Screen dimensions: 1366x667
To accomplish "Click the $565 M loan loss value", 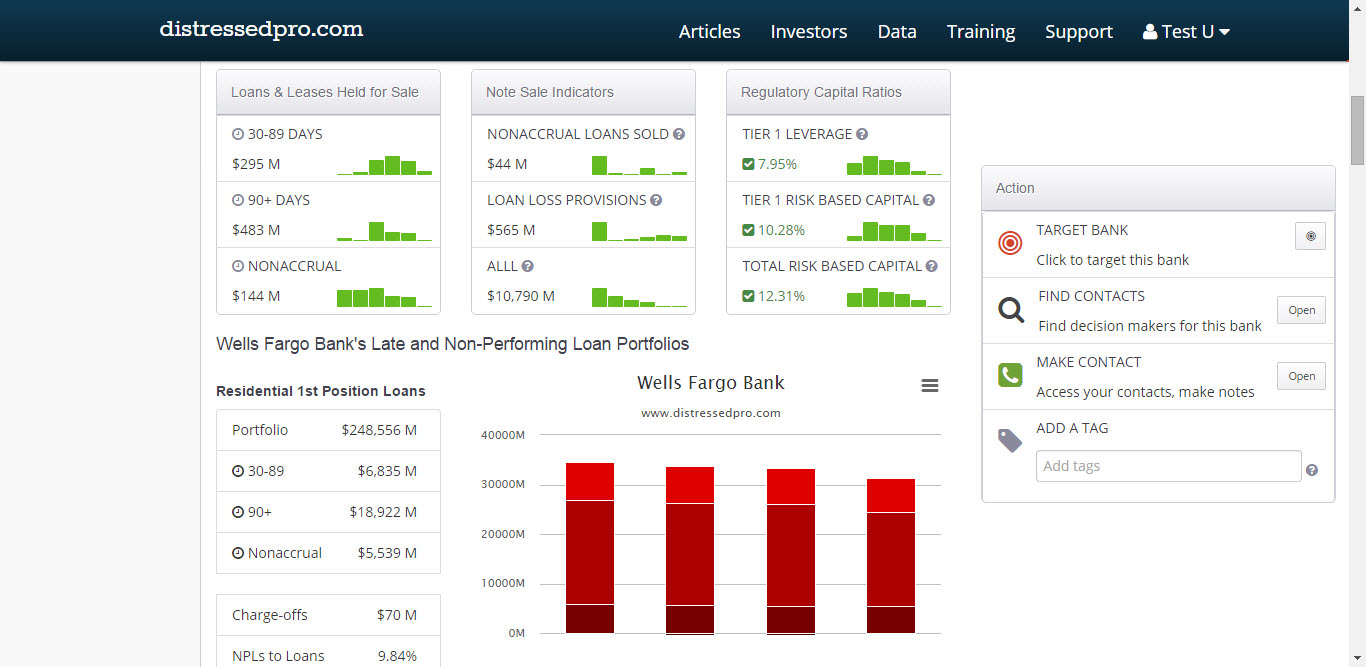I will tap(511, 230).
